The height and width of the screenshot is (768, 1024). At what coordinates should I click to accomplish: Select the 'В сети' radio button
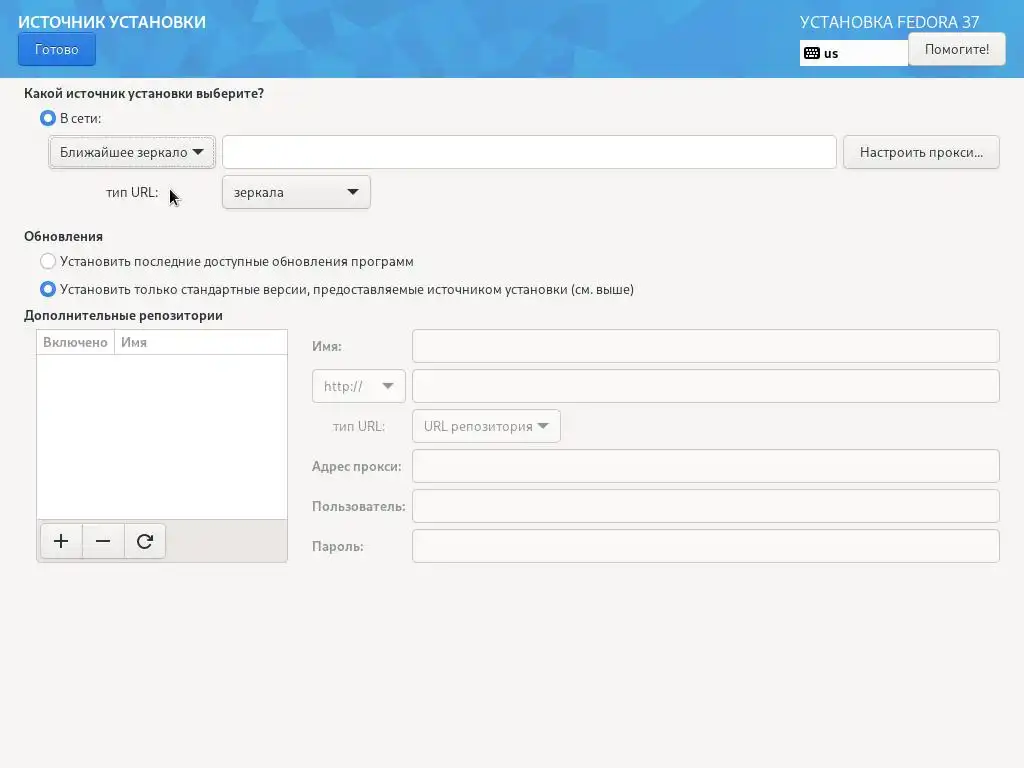tap(48, 118)
